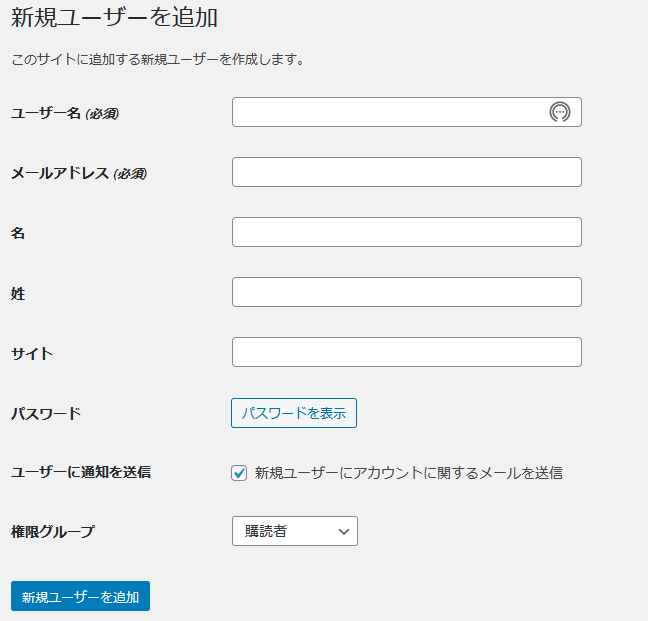
Task: Click the password manager icon in username field
Action: click(560, 112)
